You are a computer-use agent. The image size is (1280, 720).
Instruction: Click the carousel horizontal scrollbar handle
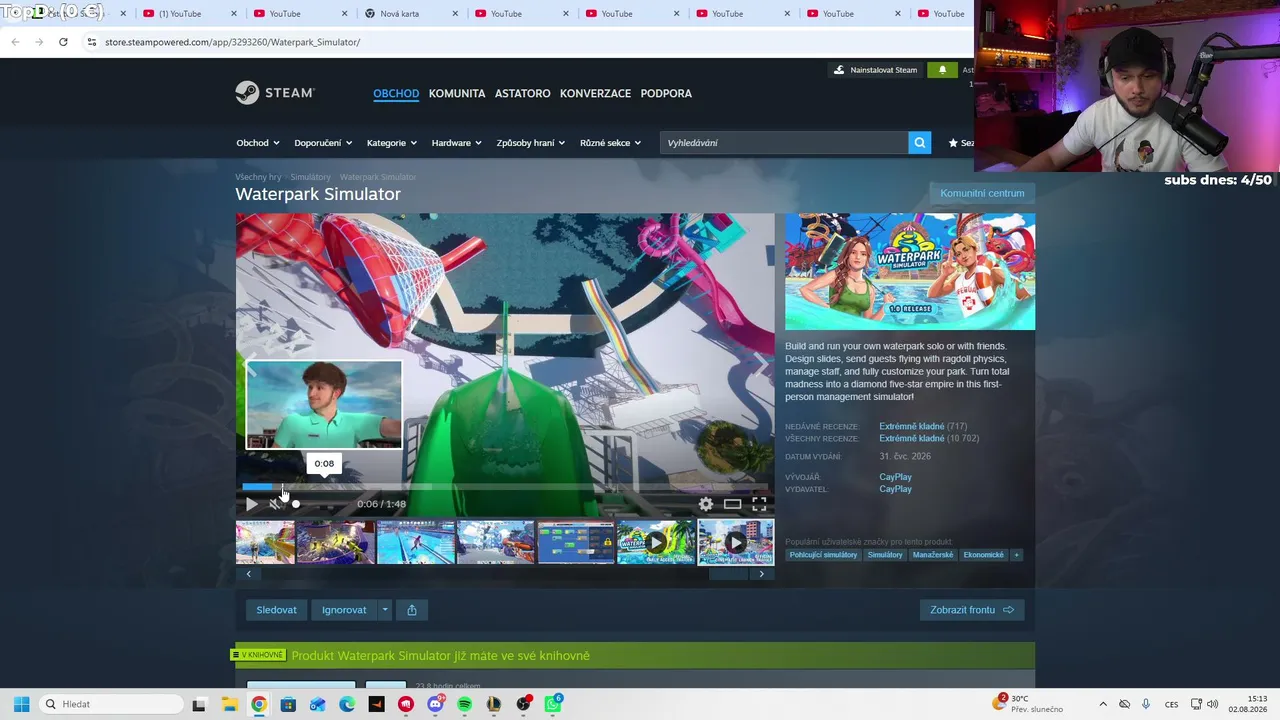click(x=729, y=574)
